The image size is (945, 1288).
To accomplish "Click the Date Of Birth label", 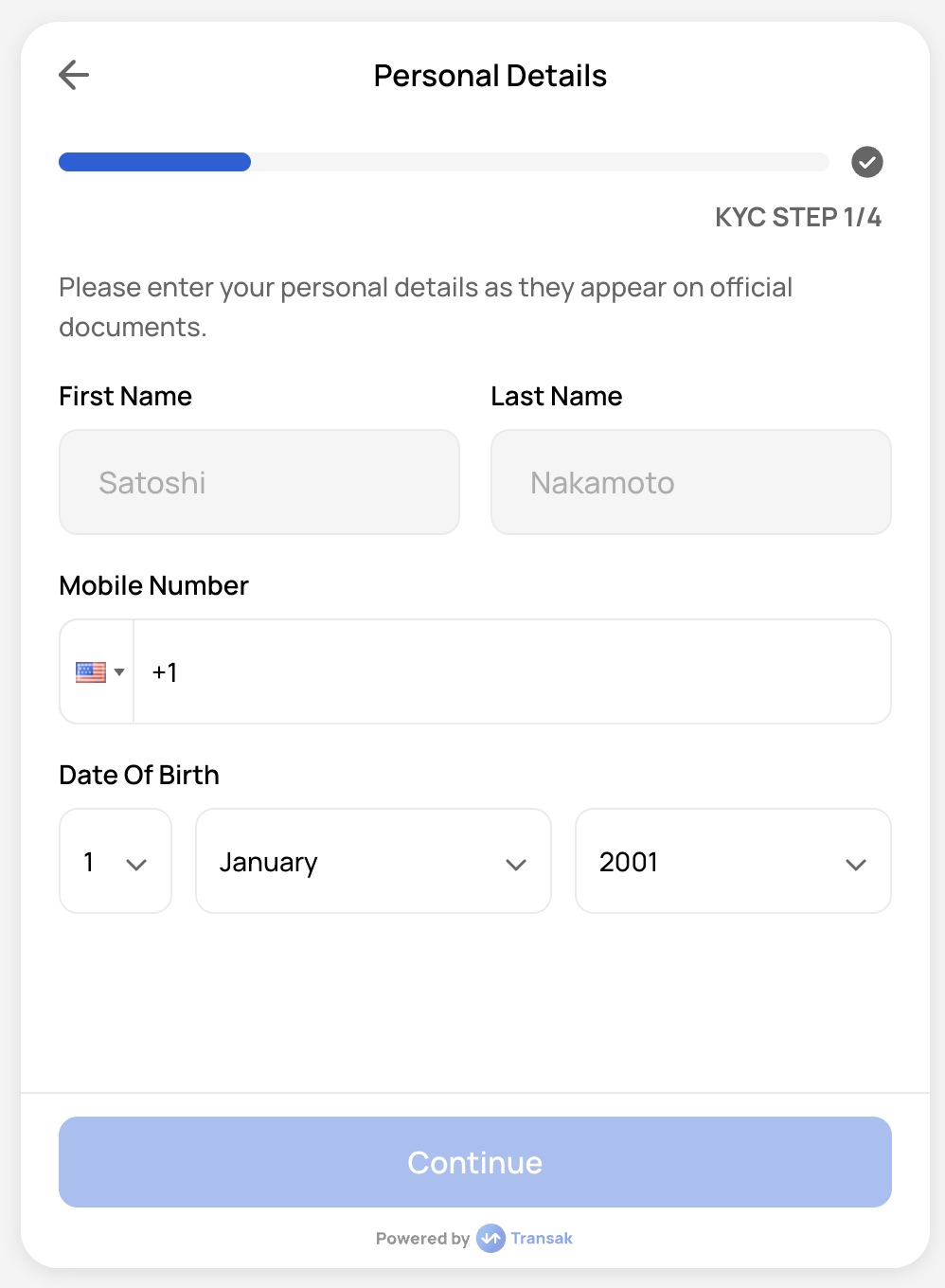I will [x=139, y=776].
